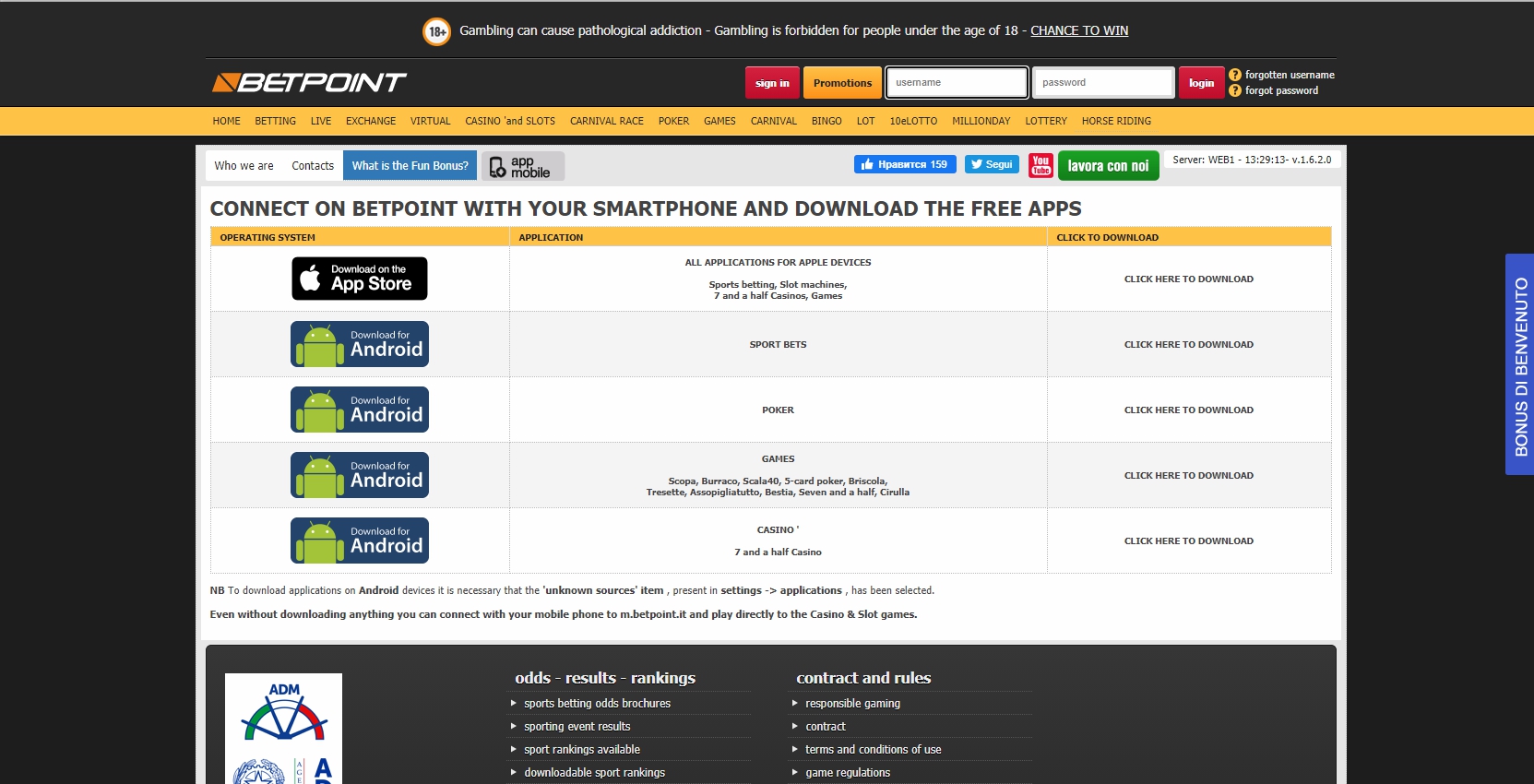
Task: Open sports betting odds brochures link
Action: [x=597, y=703]
